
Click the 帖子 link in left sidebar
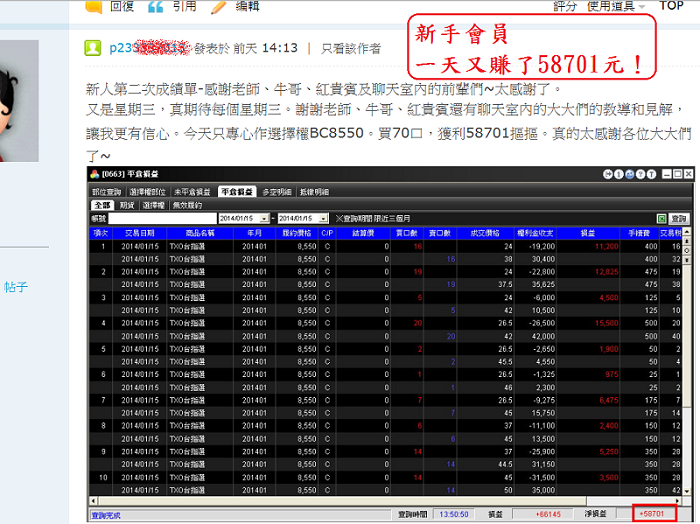tap(16, 287)
